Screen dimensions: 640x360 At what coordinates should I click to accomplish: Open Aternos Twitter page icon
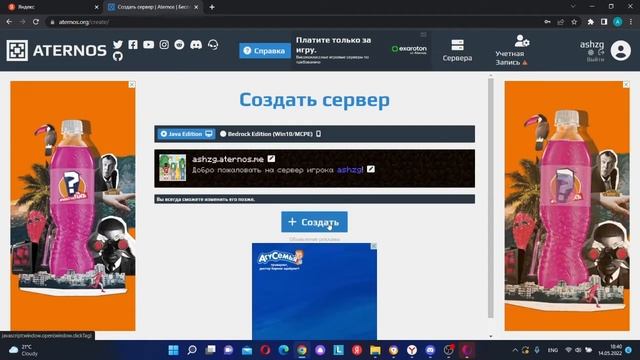click(x=118, y=44)
